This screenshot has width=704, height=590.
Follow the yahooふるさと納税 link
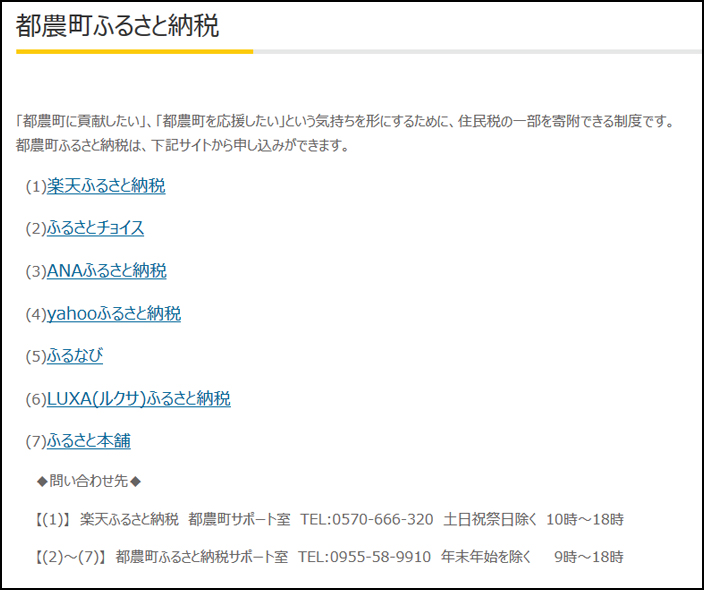tap(114, 313)
